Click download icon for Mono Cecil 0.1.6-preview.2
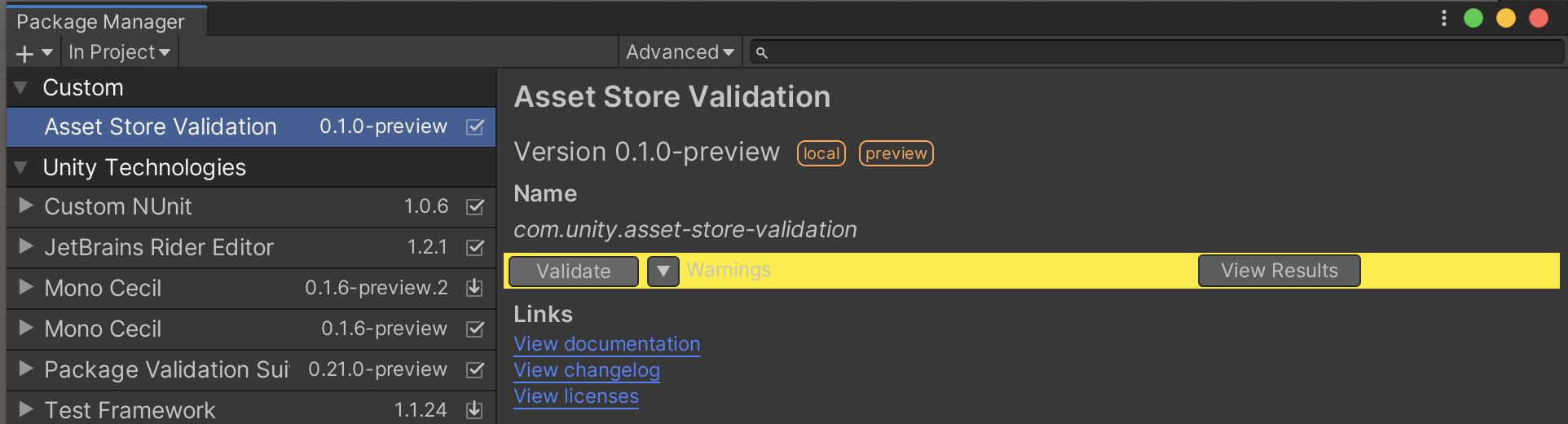1568x424 pixels. click(474, 288)
